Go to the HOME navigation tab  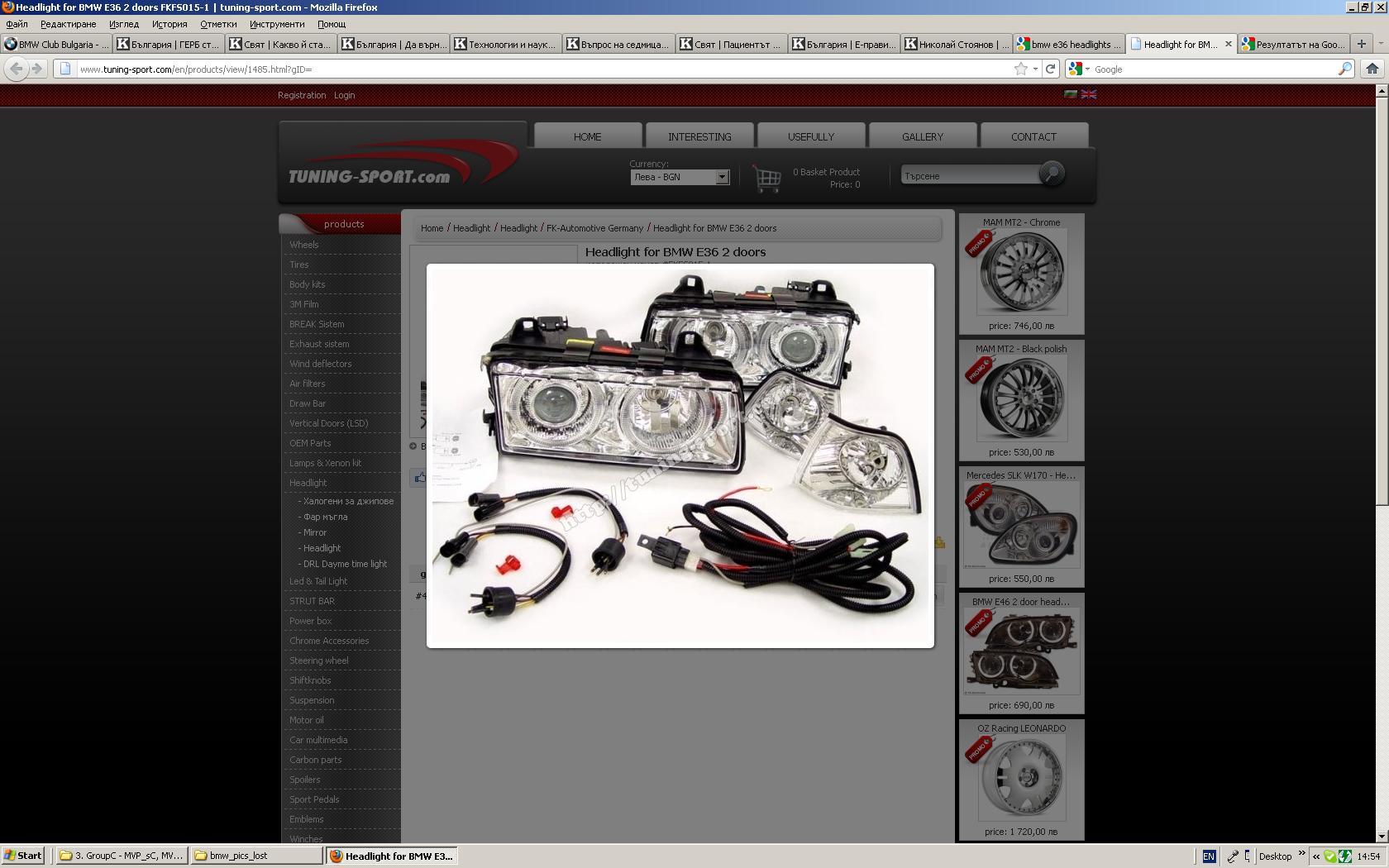(588, 136)
